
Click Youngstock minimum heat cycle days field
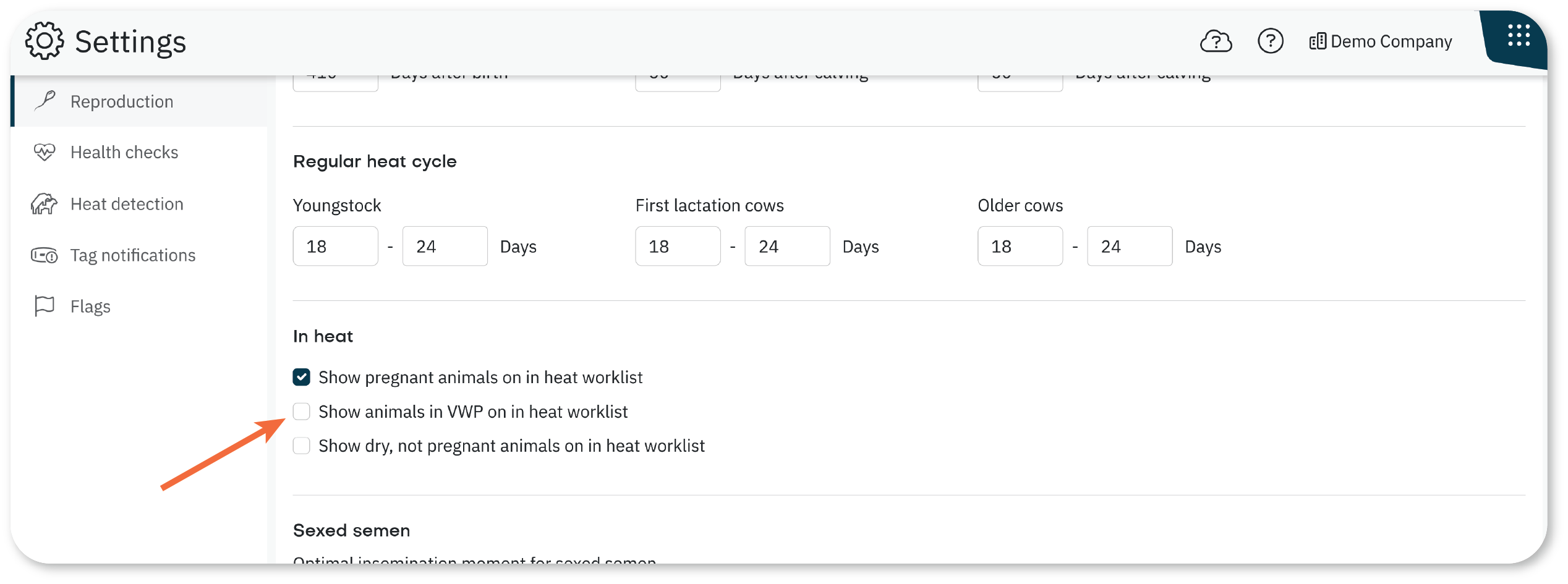[x=335, y=247]
